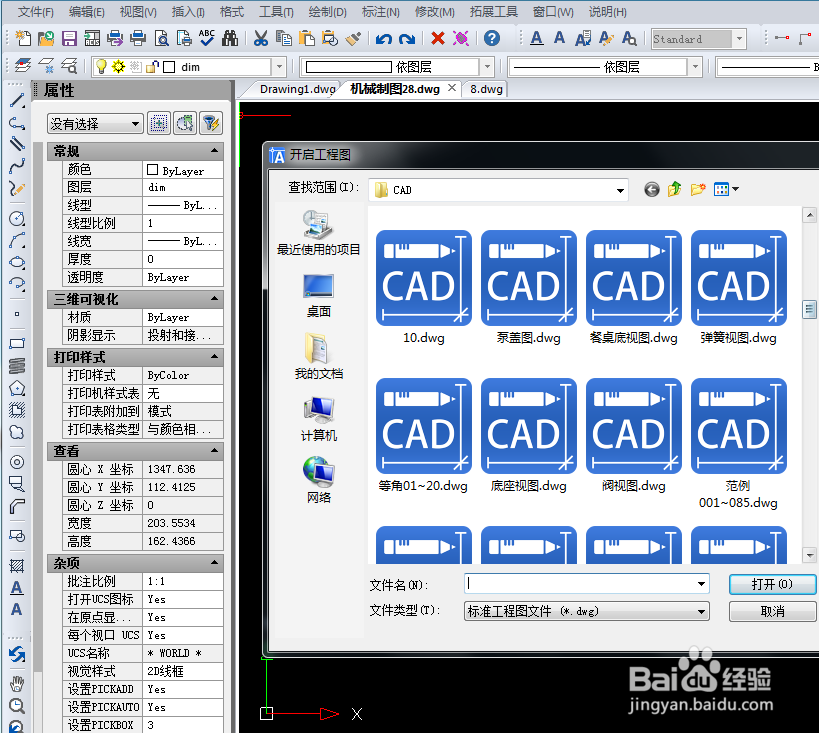Collapse the 打印样式 section

coord(214,357)
